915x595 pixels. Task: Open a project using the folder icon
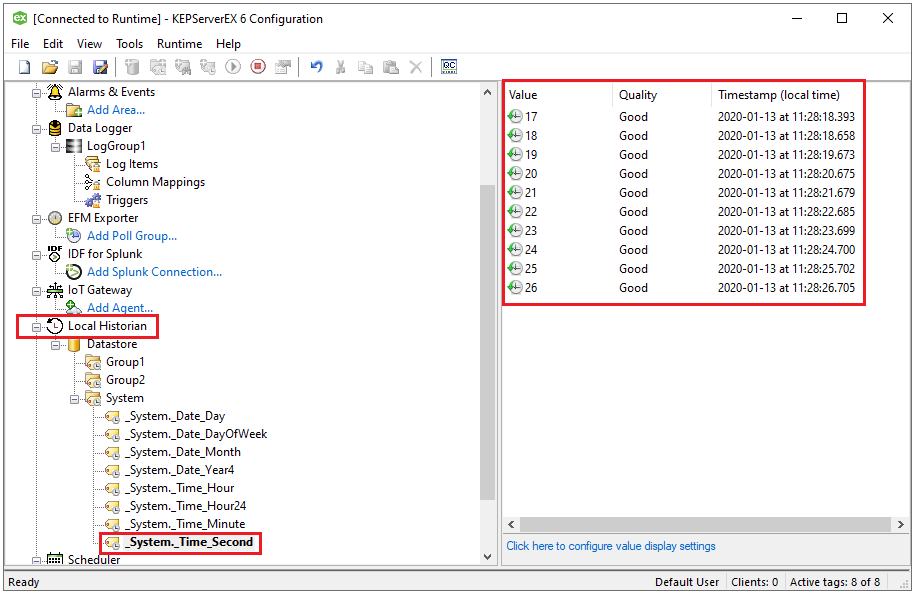50,67
